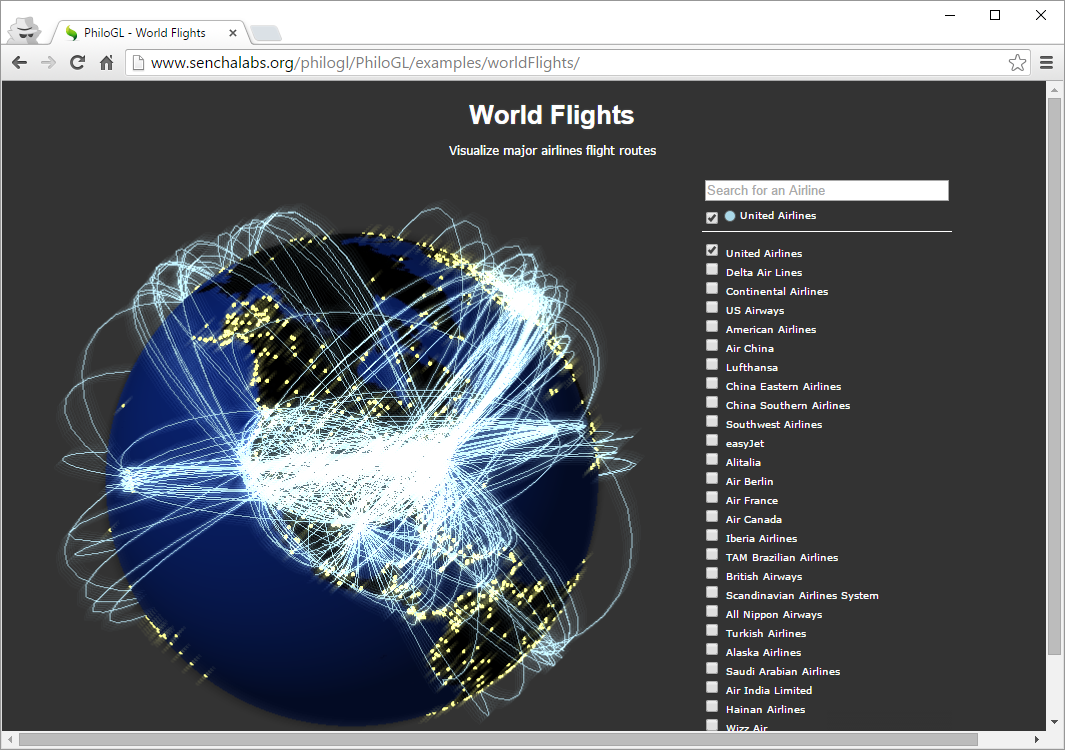Viewport: 1065px width, 750px height.
Task: Click the horizontal scrollbar thumb
Action: tap(498, 739)
